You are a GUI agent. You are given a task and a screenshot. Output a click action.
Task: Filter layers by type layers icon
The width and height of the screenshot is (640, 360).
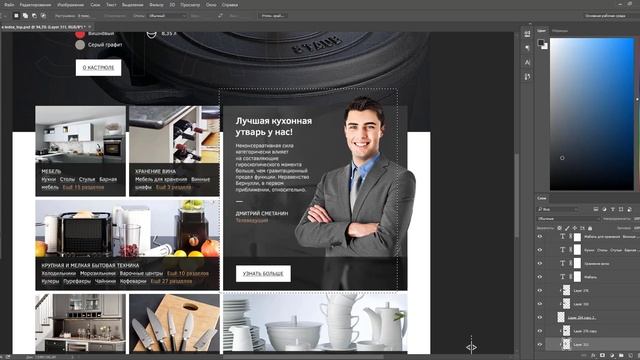click(x=613, y=209)
